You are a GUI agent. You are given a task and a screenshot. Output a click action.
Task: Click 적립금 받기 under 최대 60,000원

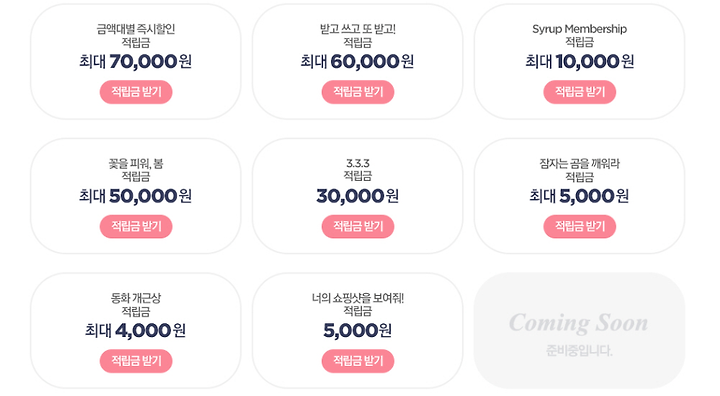click(358, 92)
